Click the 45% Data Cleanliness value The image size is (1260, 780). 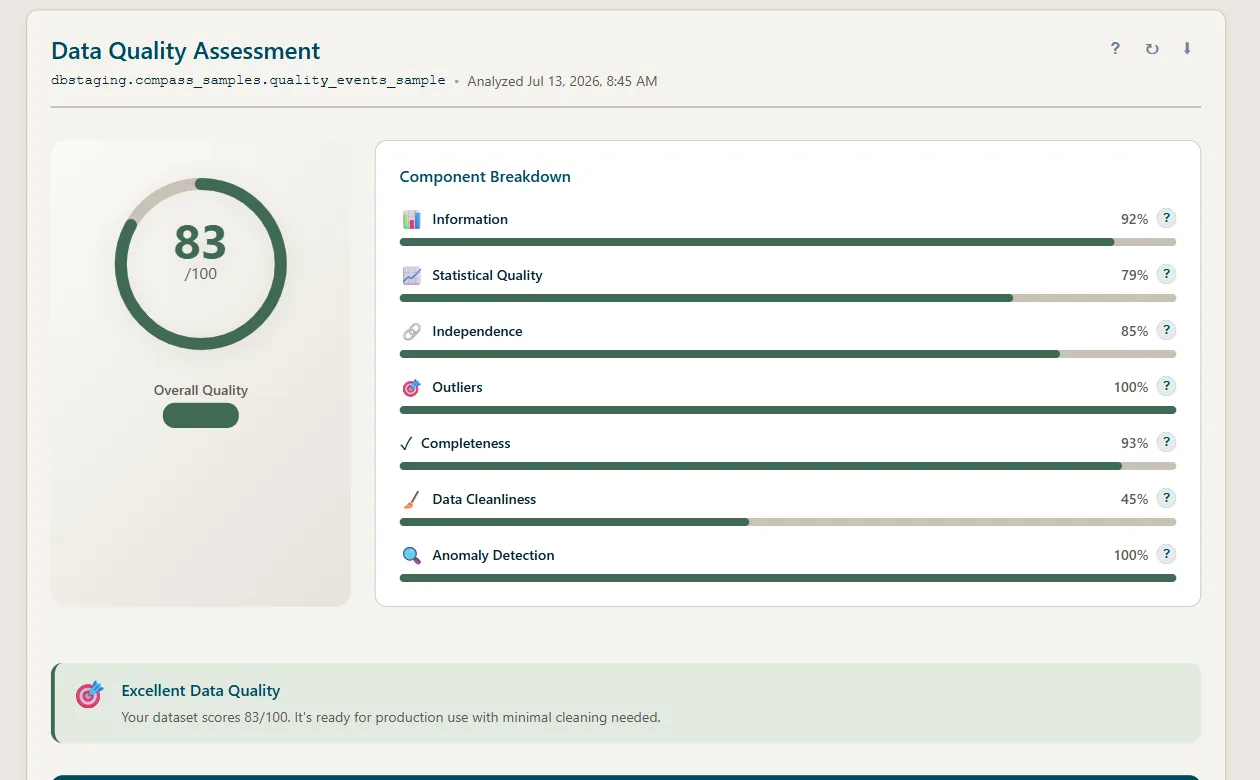tap(1134, 499)
